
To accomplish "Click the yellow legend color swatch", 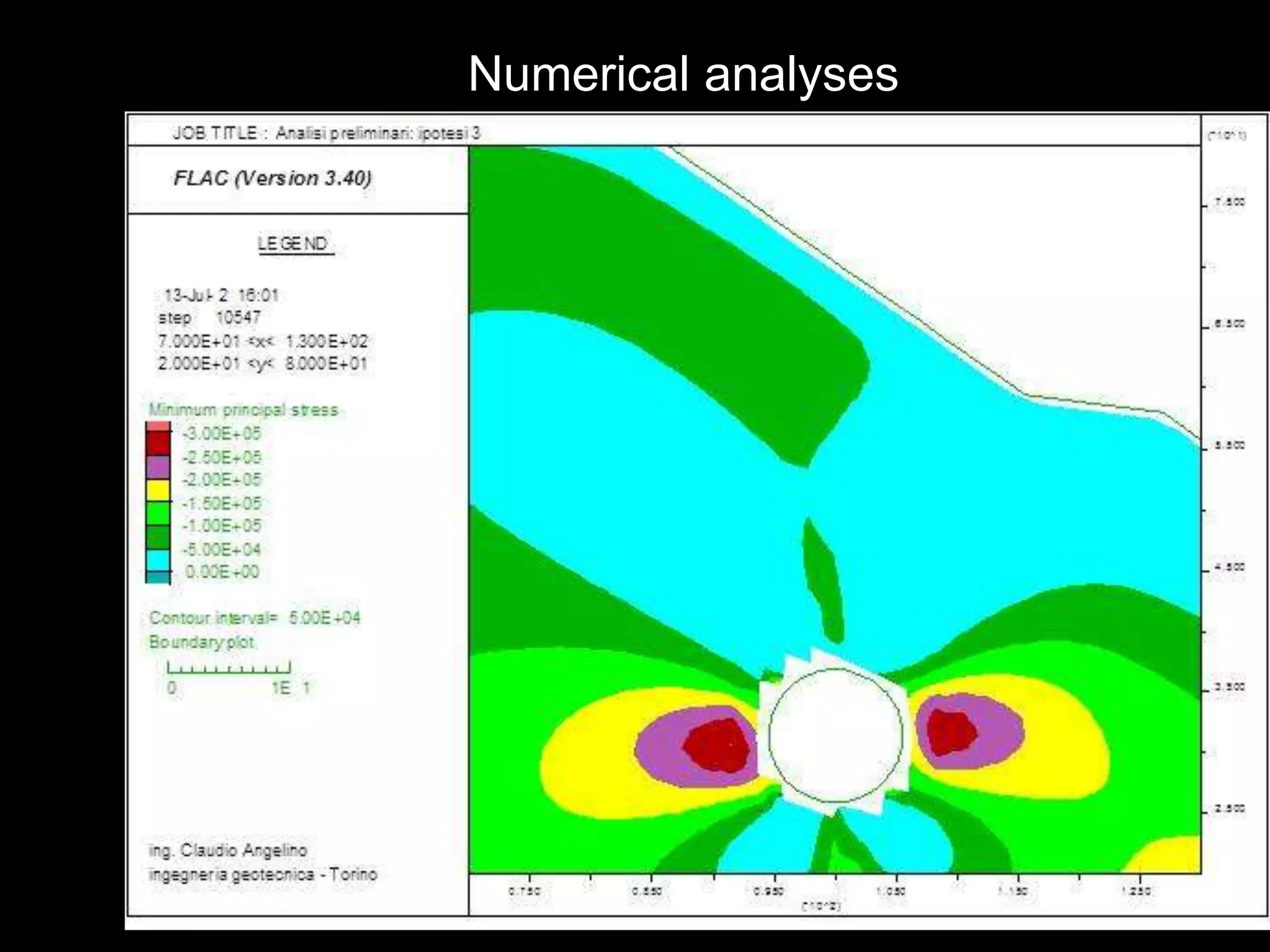I will pyautogui.click(x=158, y=490).
